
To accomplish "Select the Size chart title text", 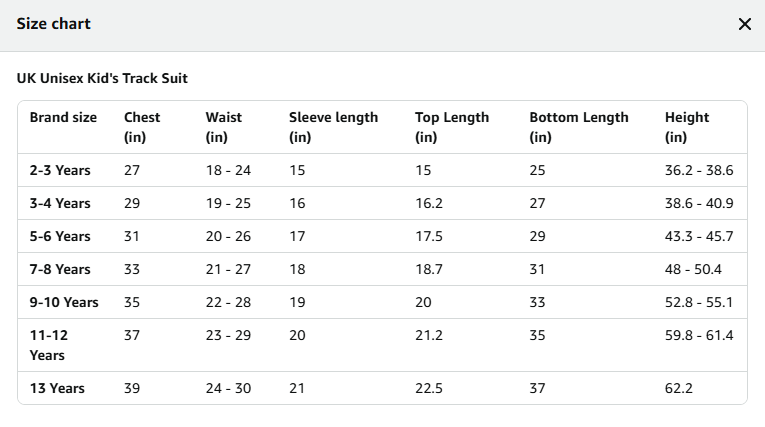I will tap(54, 23).
